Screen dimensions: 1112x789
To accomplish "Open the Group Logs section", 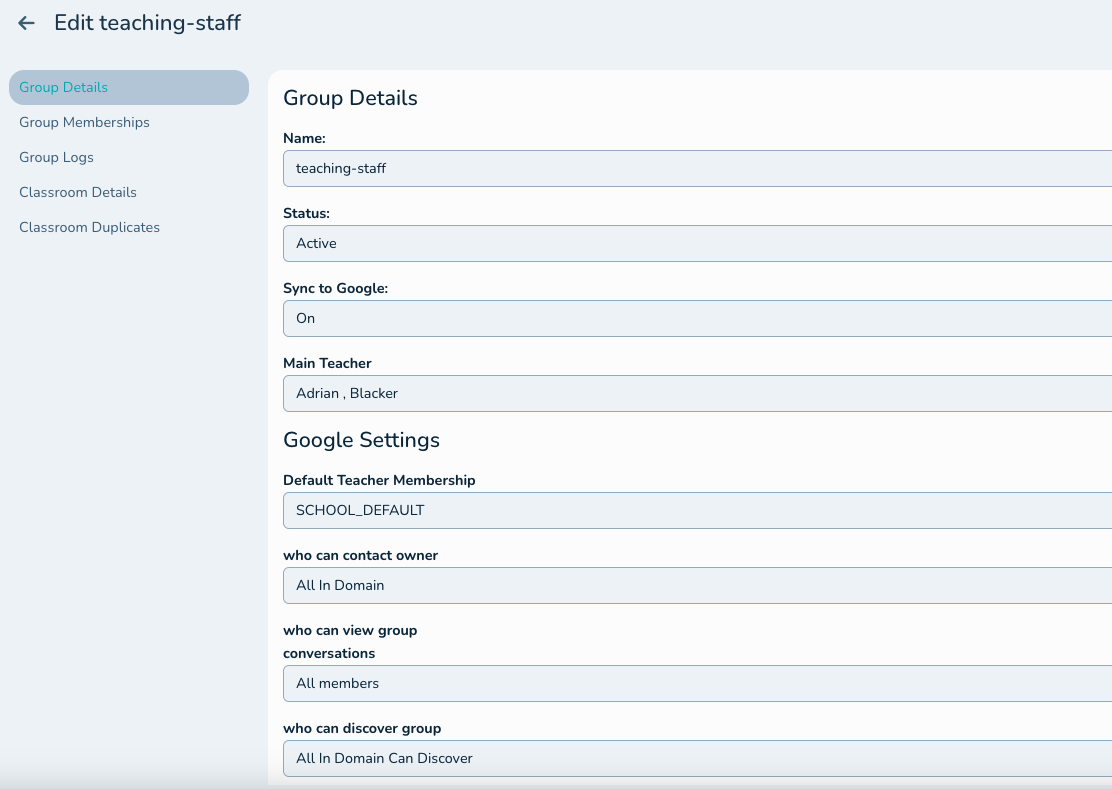I will [x=56, y=157].
